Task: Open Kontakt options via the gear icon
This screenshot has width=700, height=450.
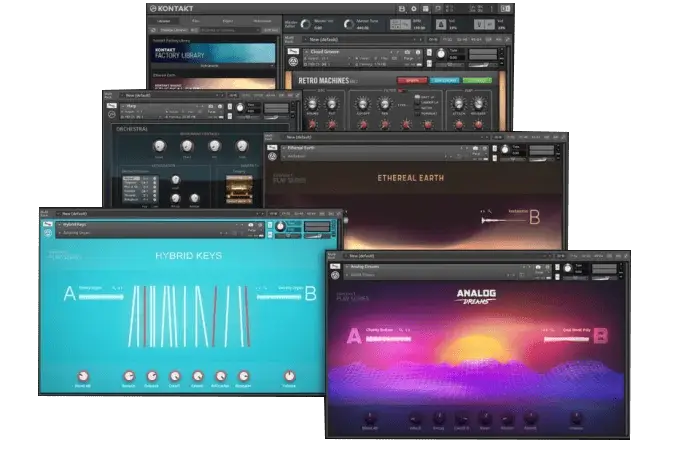Action: [414, 8]
